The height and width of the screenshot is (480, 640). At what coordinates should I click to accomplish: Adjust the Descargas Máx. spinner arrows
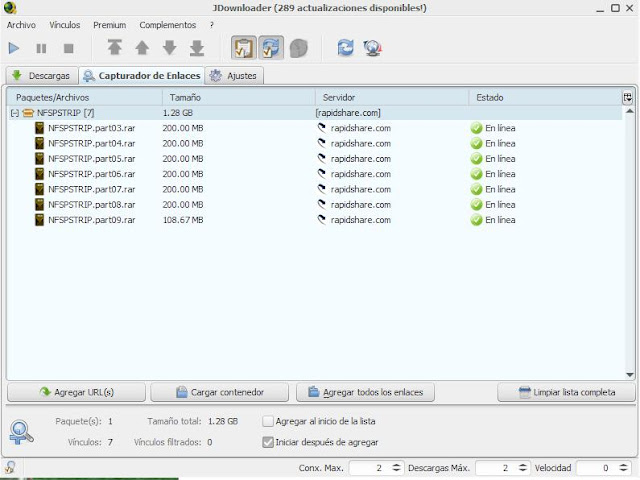(523, 468)
